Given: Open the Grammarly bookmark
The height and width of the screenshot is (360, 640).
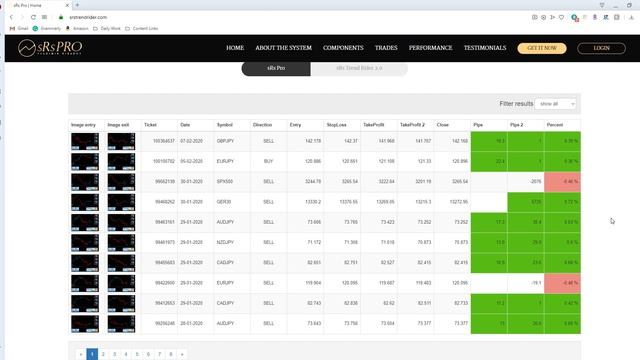Looking at the screenshot, I should coord(47,29).
